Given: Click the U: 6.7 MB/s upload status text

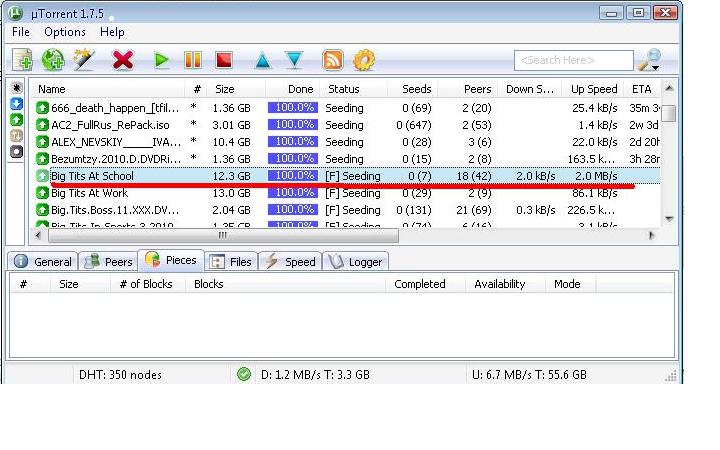Looking at the screenshot, I should (529, 375).
